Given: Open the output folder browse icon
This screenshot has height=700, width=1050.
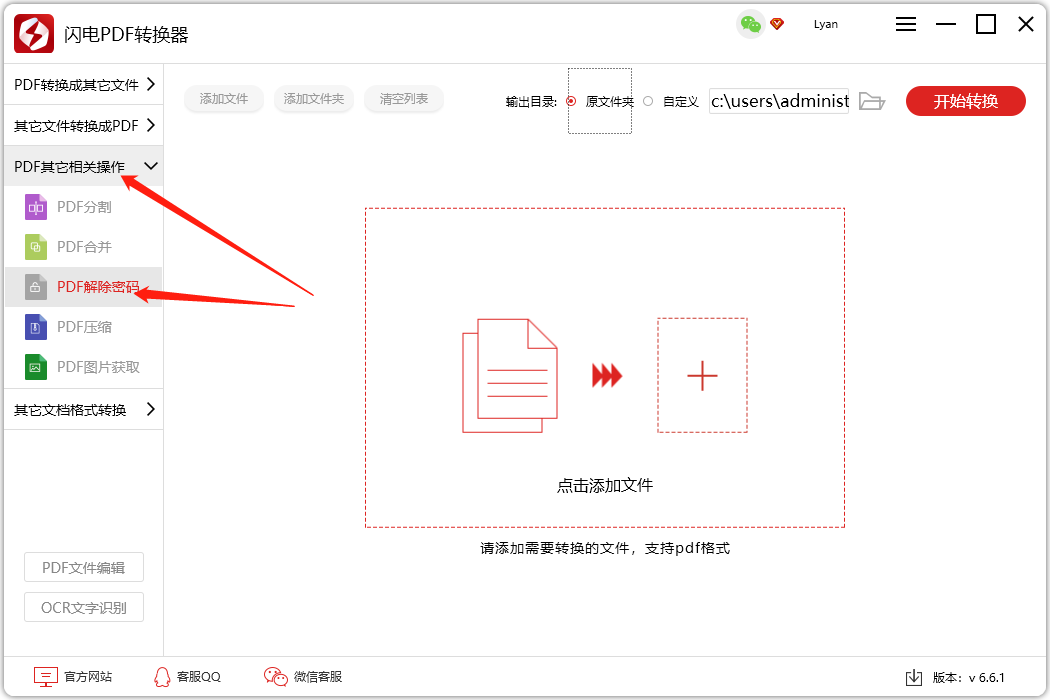Looking at the screenshot, I should [x=872, y=101].
